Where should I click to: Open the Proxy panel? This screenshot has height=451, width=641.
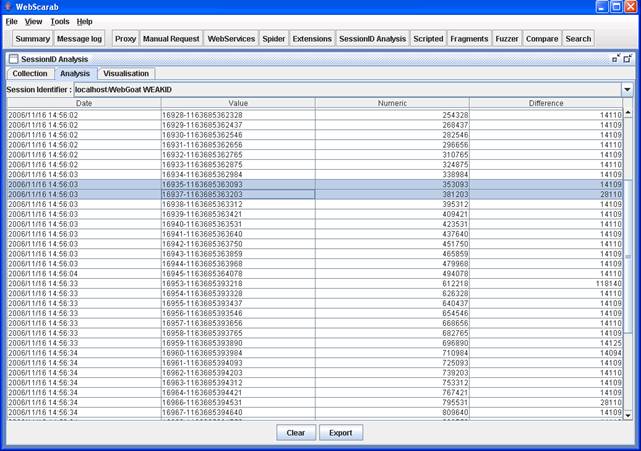click(125, 39)
